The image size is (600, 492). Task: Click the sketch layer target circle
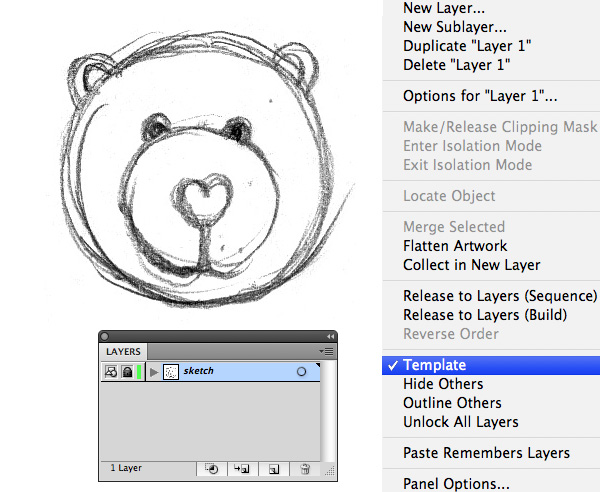click(302, 371)
